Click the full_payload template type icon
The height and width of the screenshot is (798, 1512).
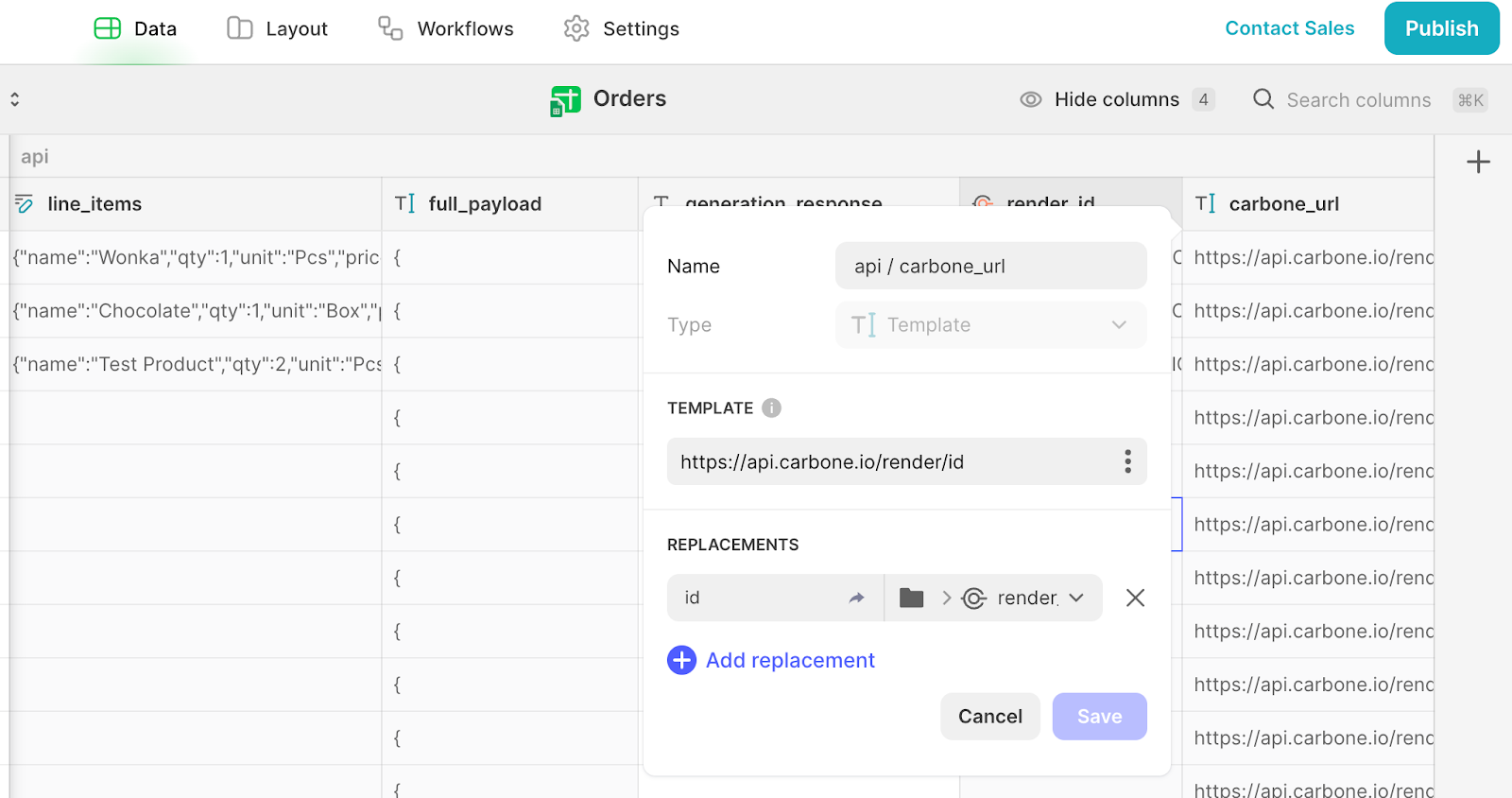404,204
